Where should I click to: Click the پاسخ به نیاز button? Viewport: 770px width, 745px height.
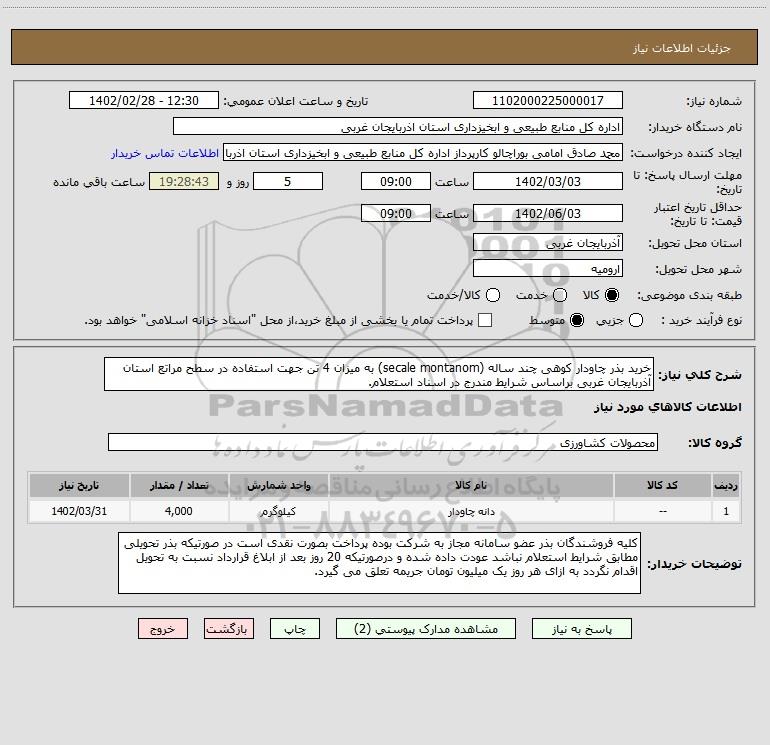click(x=582, y=629)
